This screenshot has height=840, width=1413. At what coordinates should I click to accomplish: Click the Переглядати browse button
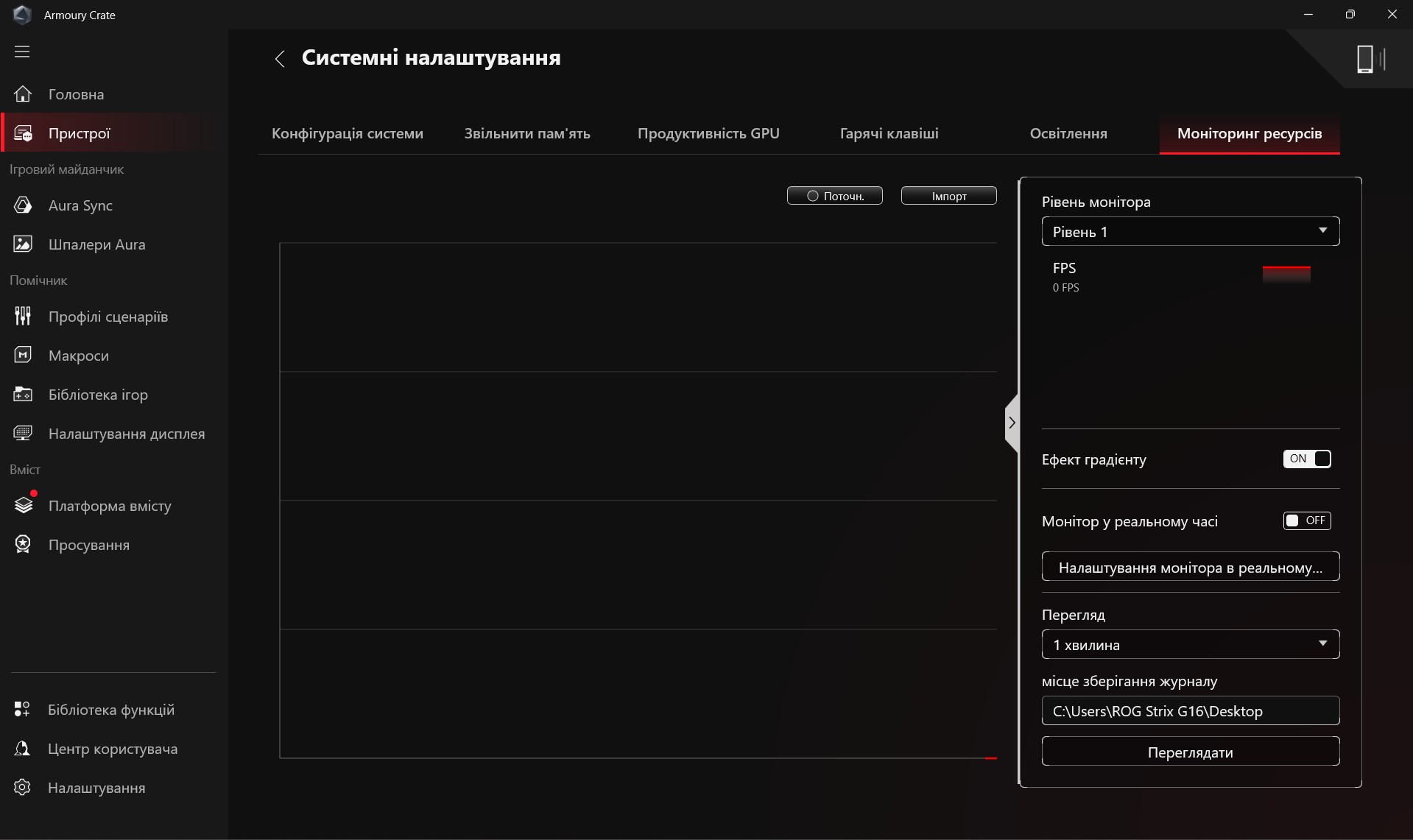point(1190,752)
